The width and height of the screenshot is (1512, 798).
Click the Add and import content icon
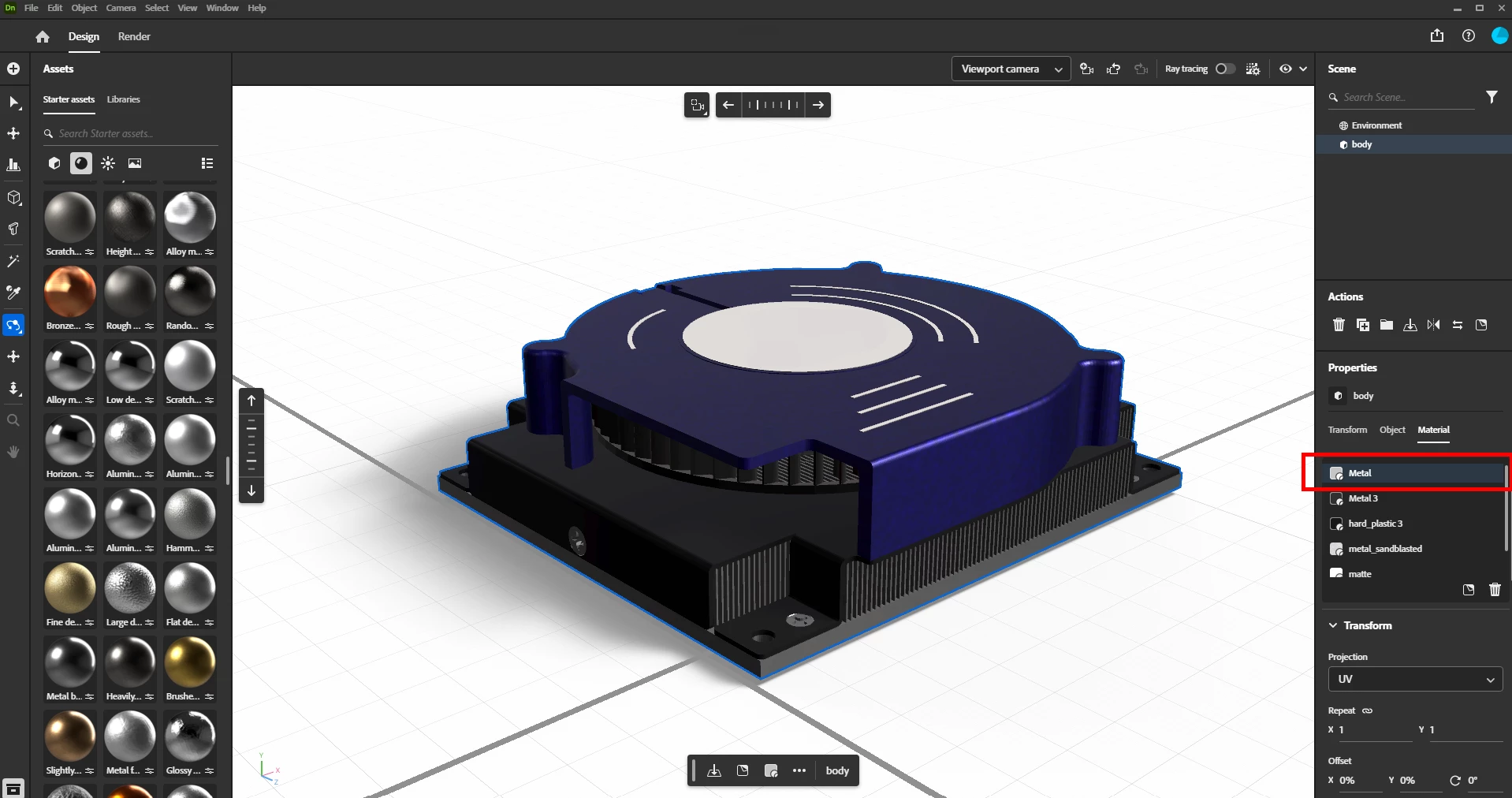click(13, 69)
